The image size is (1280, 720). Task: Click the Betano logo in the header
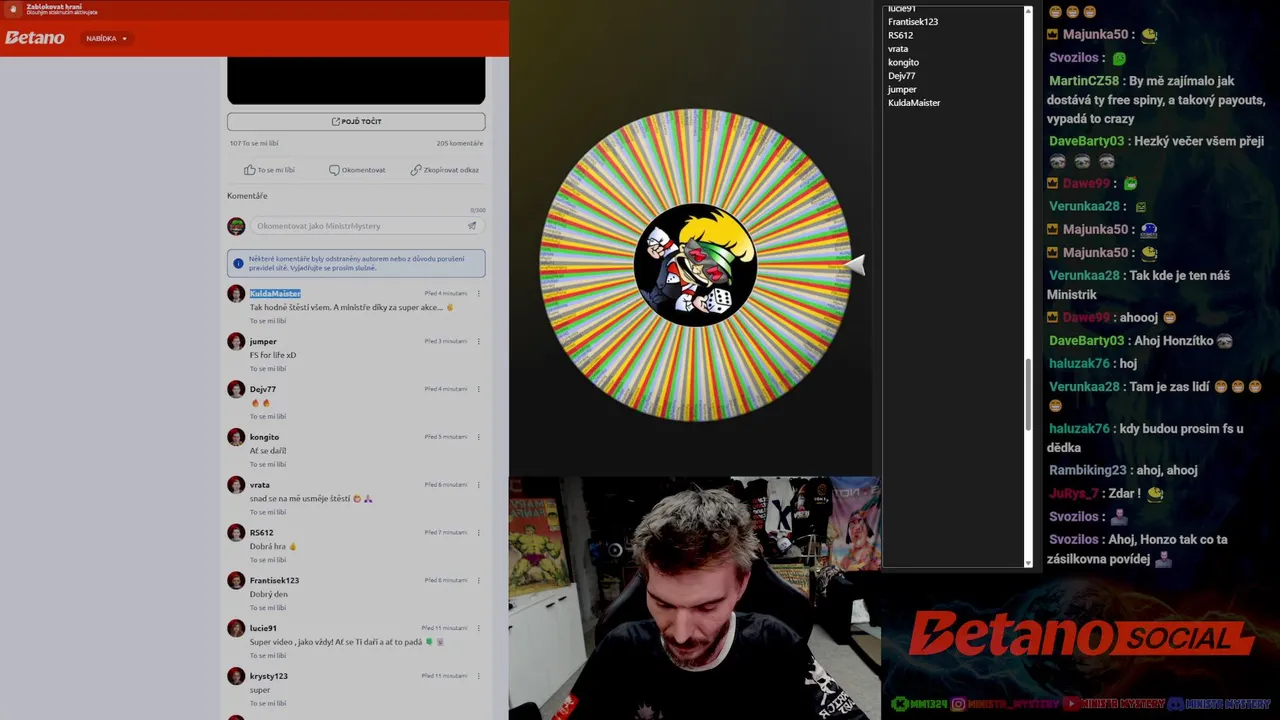point(35,38)
